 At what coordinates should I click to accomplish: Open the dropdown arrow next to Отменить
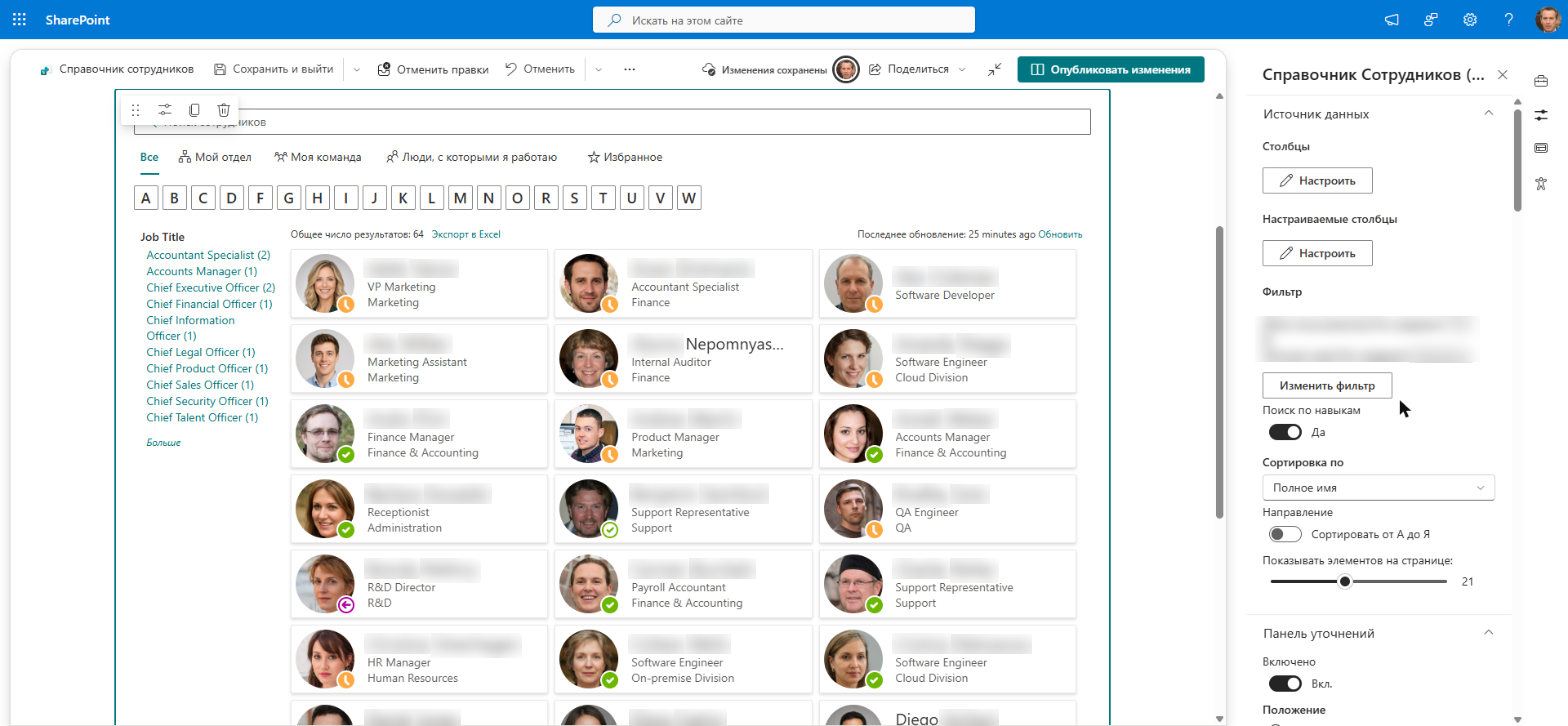[598, 69]
